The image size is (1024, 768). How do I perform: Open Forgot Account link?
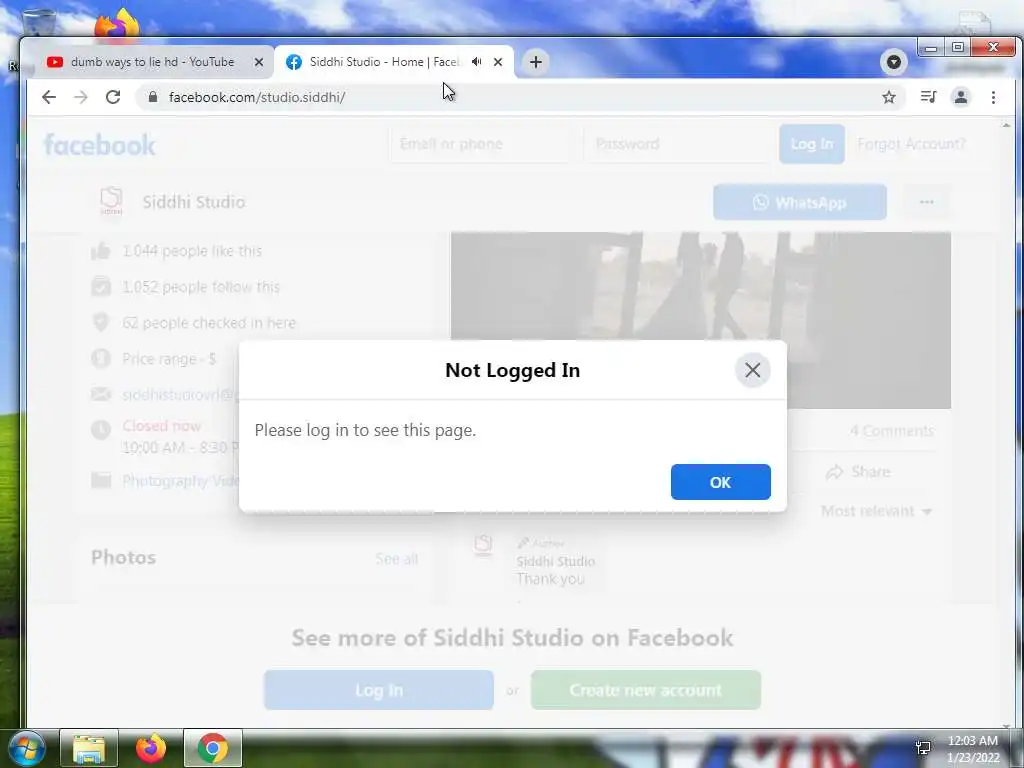pyautogui.click(x=911, y=144)
